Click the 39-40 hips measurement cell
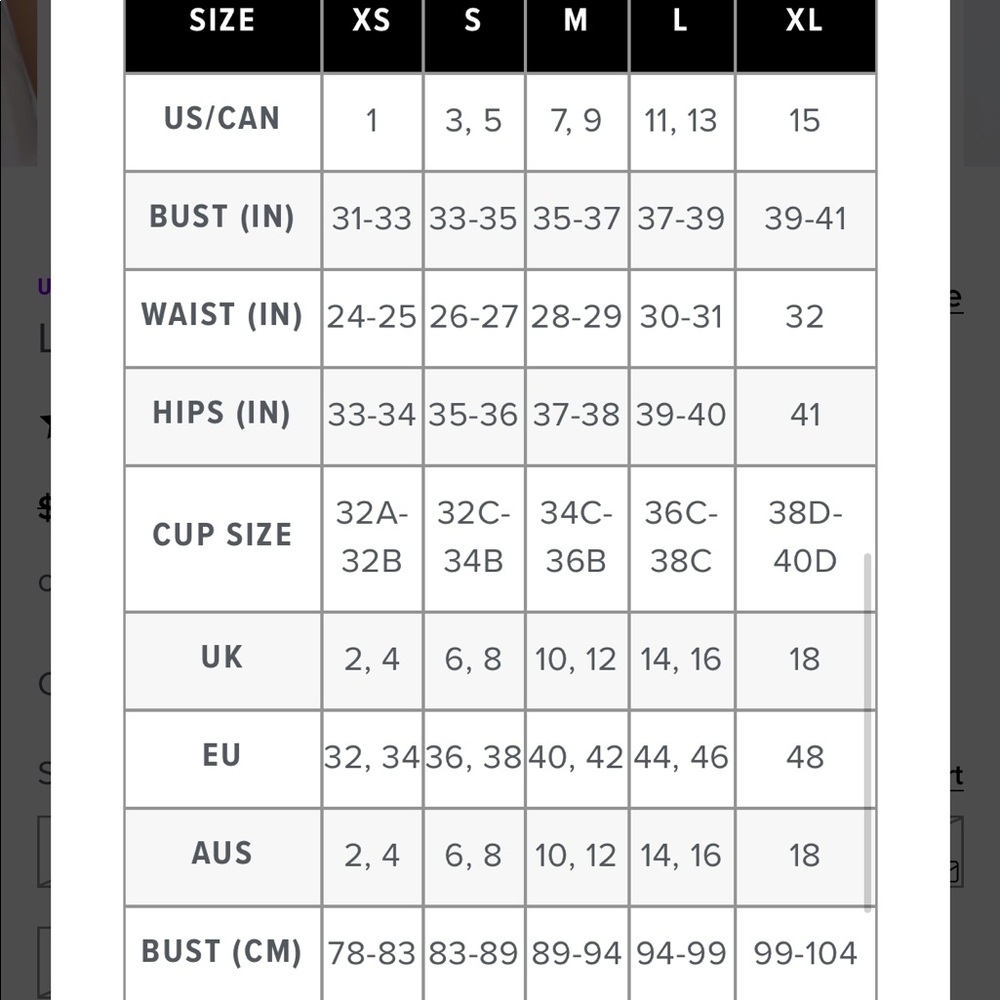Viewport: 1000px width, 1000px height. pos(681,416)
